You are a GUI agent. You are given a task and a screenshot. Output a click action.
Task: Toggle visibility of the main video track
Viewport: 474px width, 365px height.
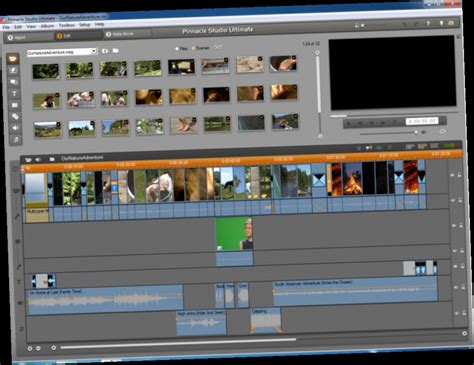(x=453, y=175)
